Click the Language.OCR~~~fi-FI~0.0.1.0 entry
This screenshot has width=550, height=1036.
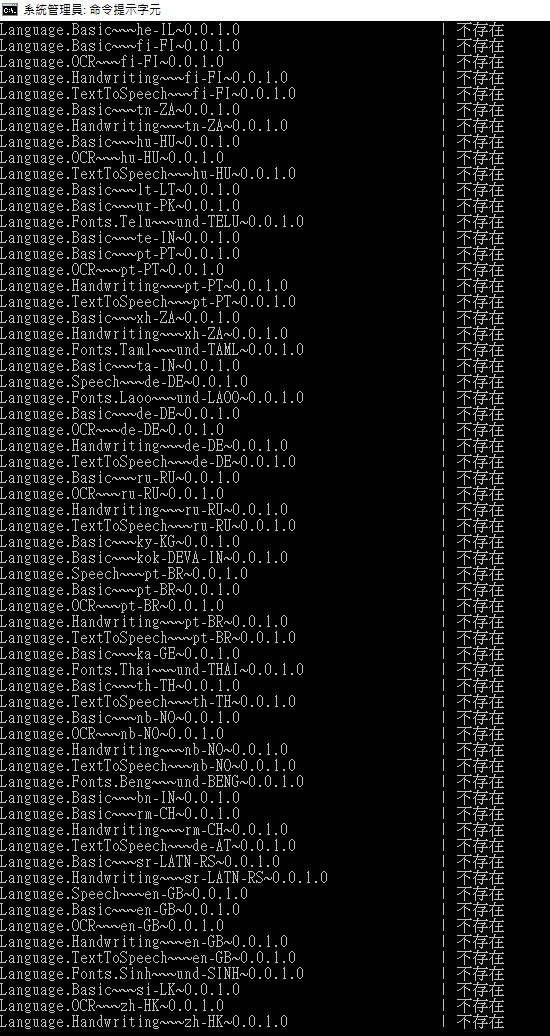112,62
